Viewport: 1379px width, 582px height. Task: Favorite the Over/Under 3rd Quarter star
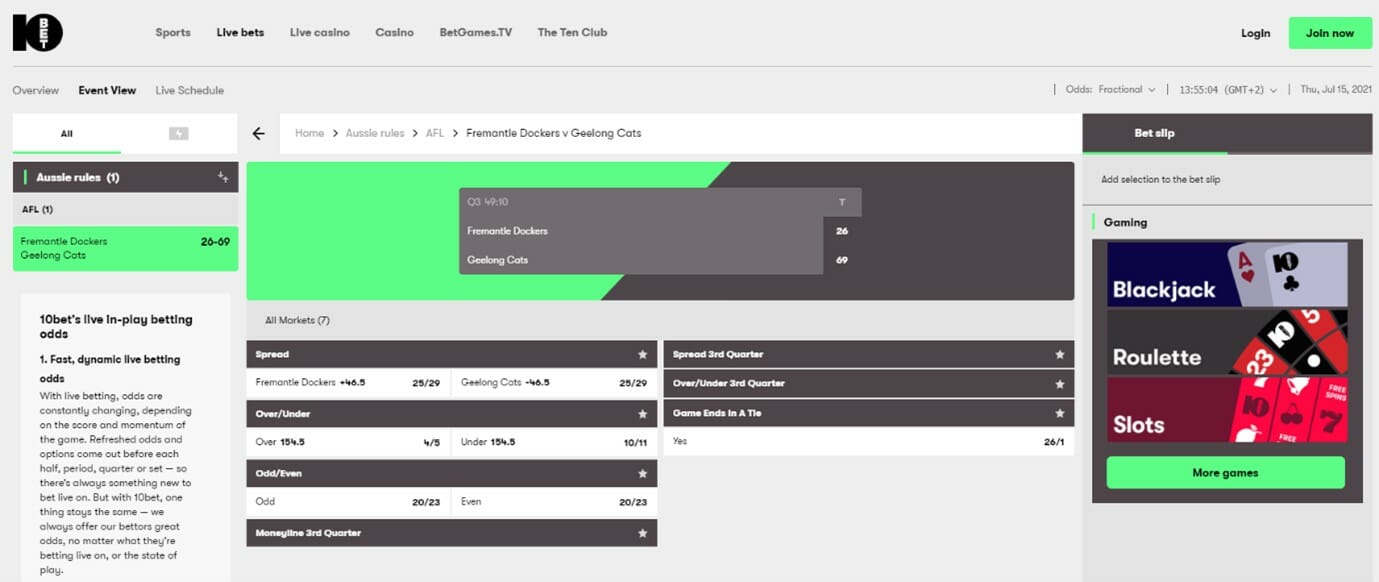pyautogui.click(x=1060, y=383)
